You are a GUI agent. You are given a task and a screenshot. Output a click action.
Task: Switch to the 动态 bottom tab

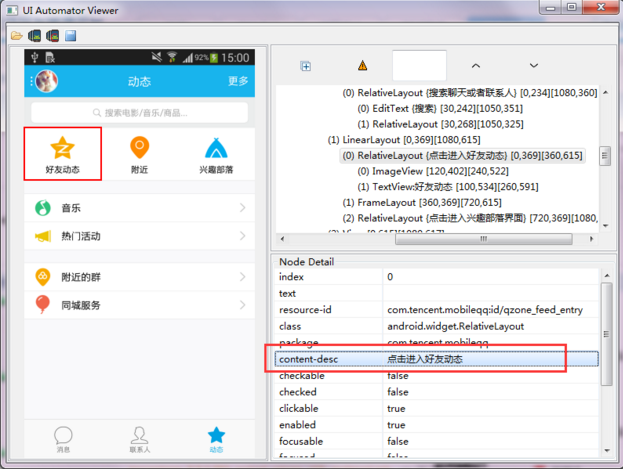(x=216, y=439)
